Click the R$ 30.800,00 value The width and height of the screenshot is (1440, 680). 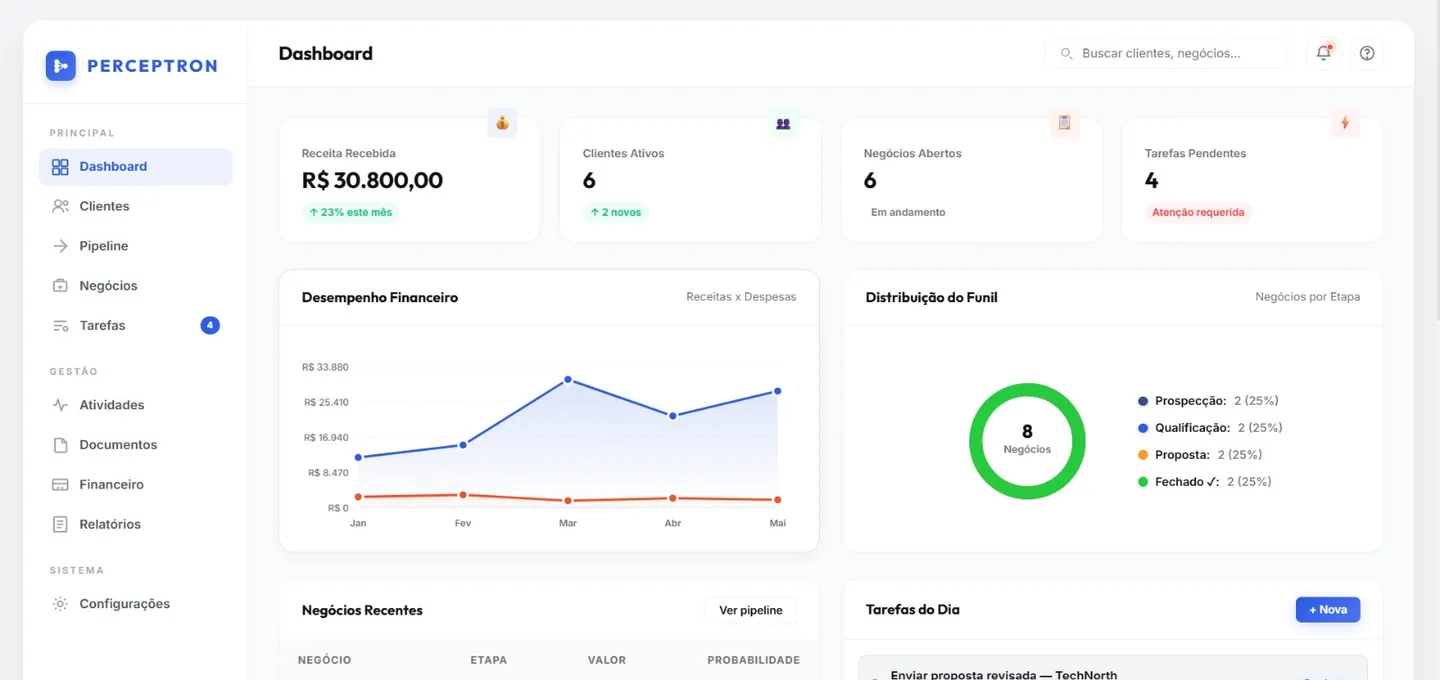(x=372, y=180)
